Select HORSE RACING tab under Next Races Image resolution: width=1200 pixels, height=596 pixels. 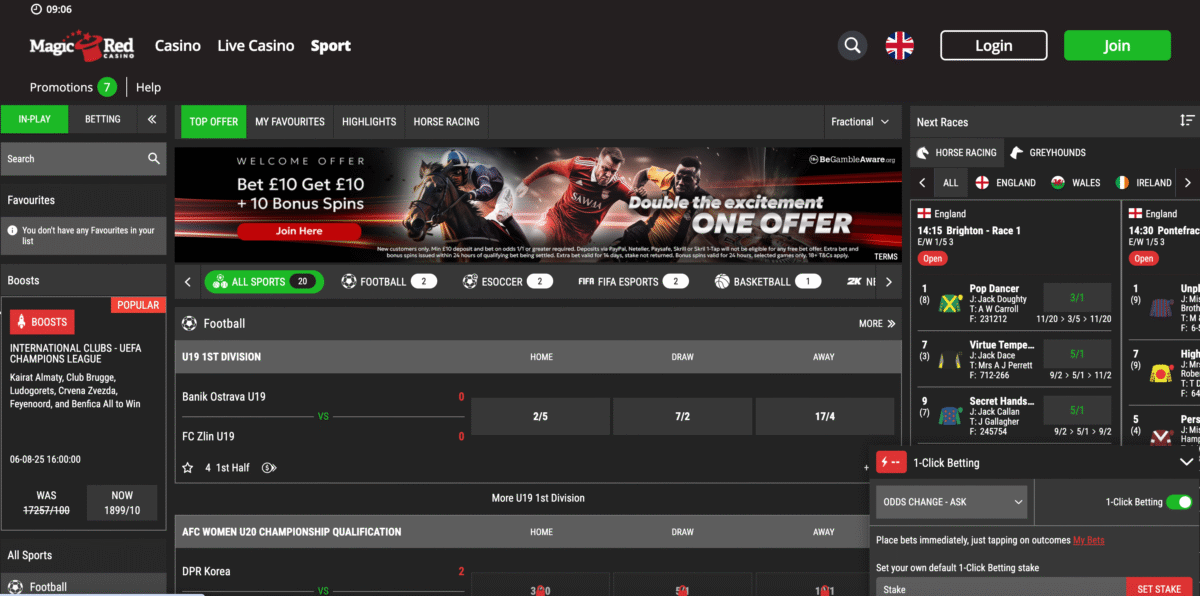tap(958, 152)
